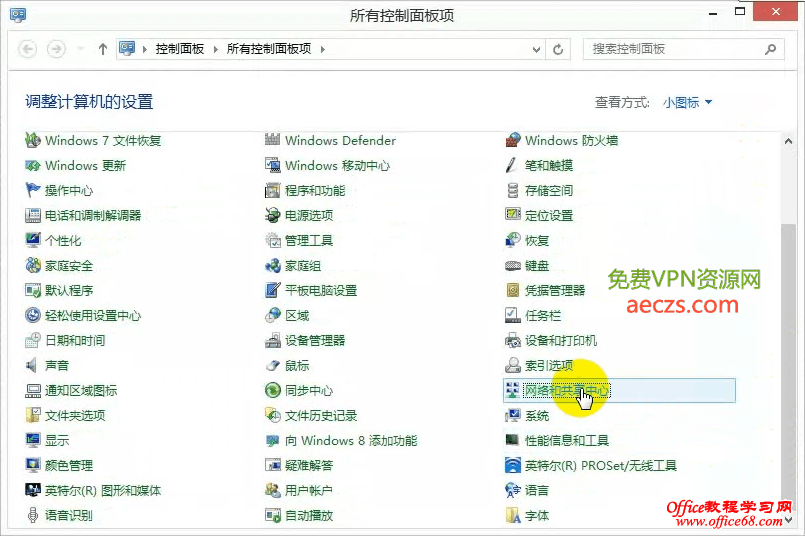The height and width of the screenshot is (536, 805).
Task: Open the 索引选项 link
Action: [x=549, y=365]
